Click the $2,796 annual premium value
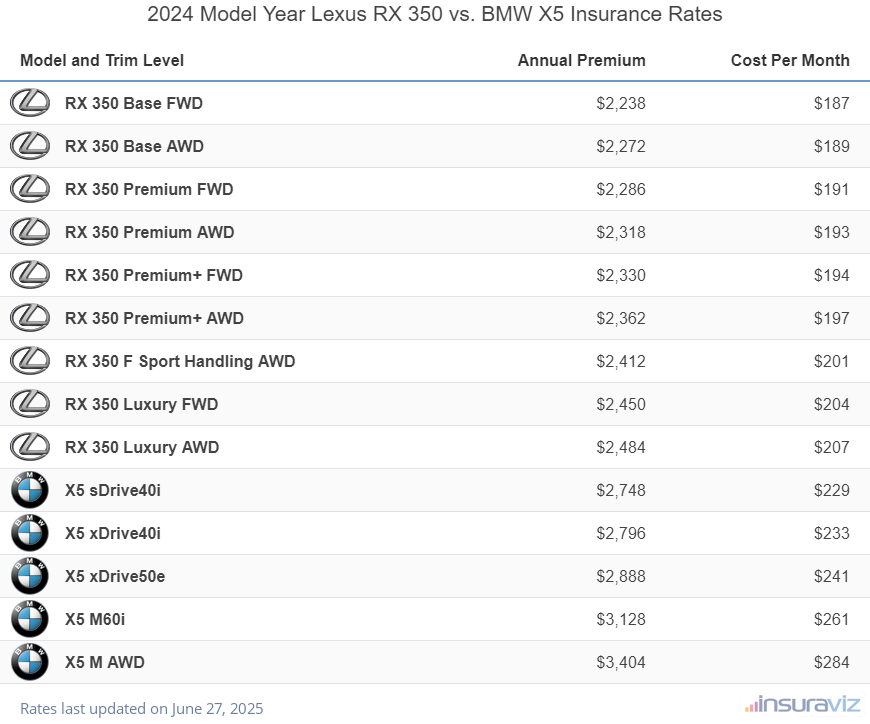The width and height of the screenshot is (870, 724). point(621,533)
